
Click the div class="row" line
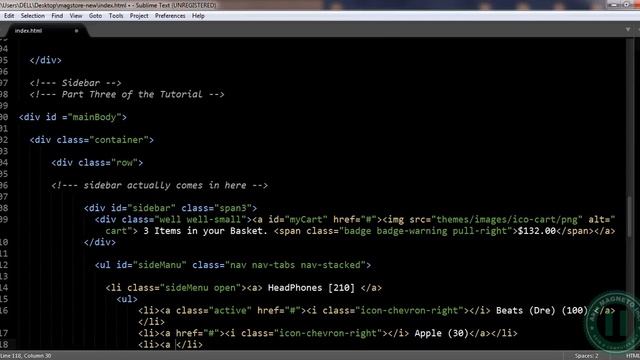pyautogui.click(x=97, y=163)
